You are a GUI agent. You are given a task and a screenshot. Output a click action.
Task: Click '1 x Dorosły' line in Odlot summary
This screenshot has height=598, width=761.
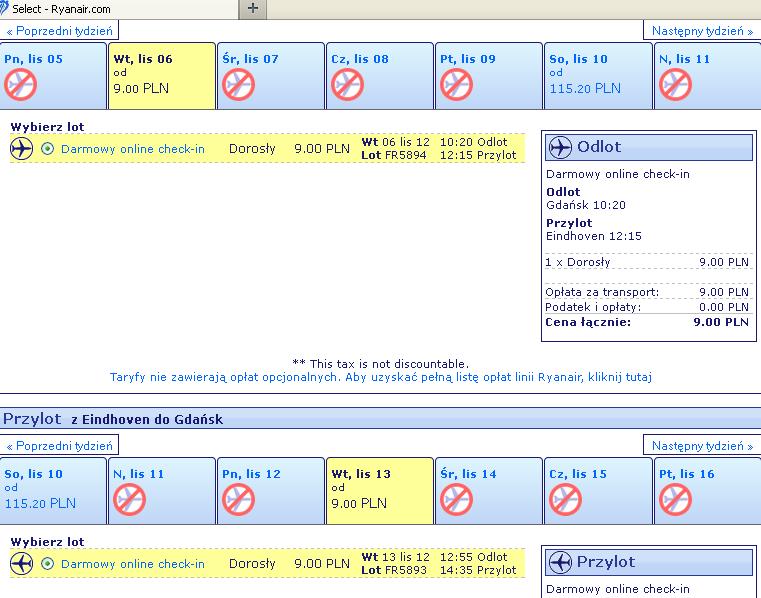coord(647,262)
